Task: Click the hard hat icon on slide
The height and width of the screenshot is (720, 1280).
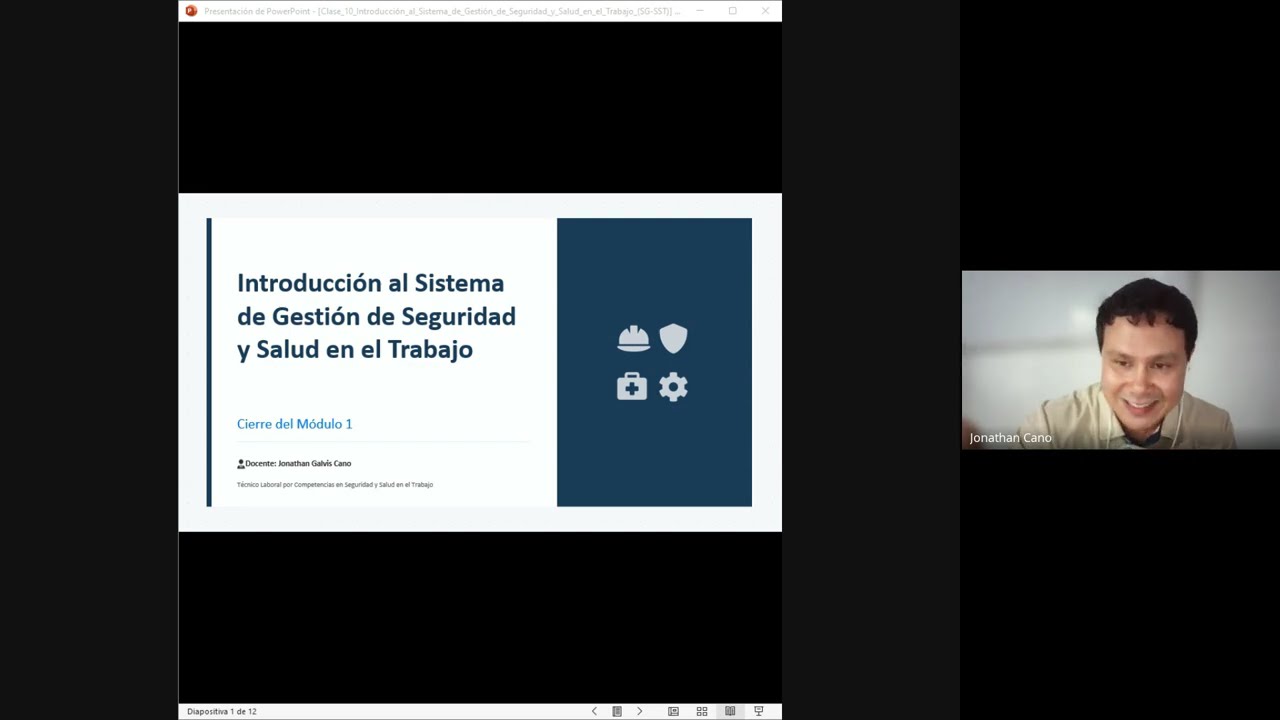Action: click(633, 339)
